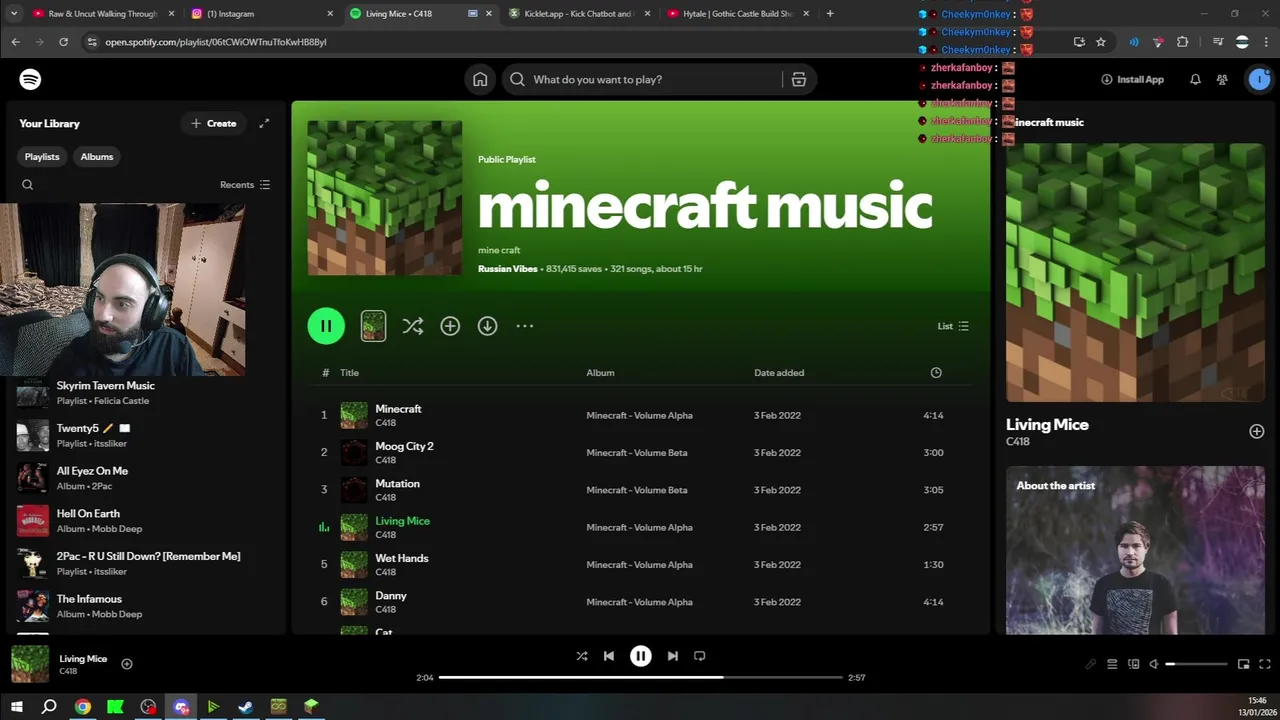Switch to Hytale Gothic Castle Build tab
This screenshot has width=1280, height=720.
point(738,14)
